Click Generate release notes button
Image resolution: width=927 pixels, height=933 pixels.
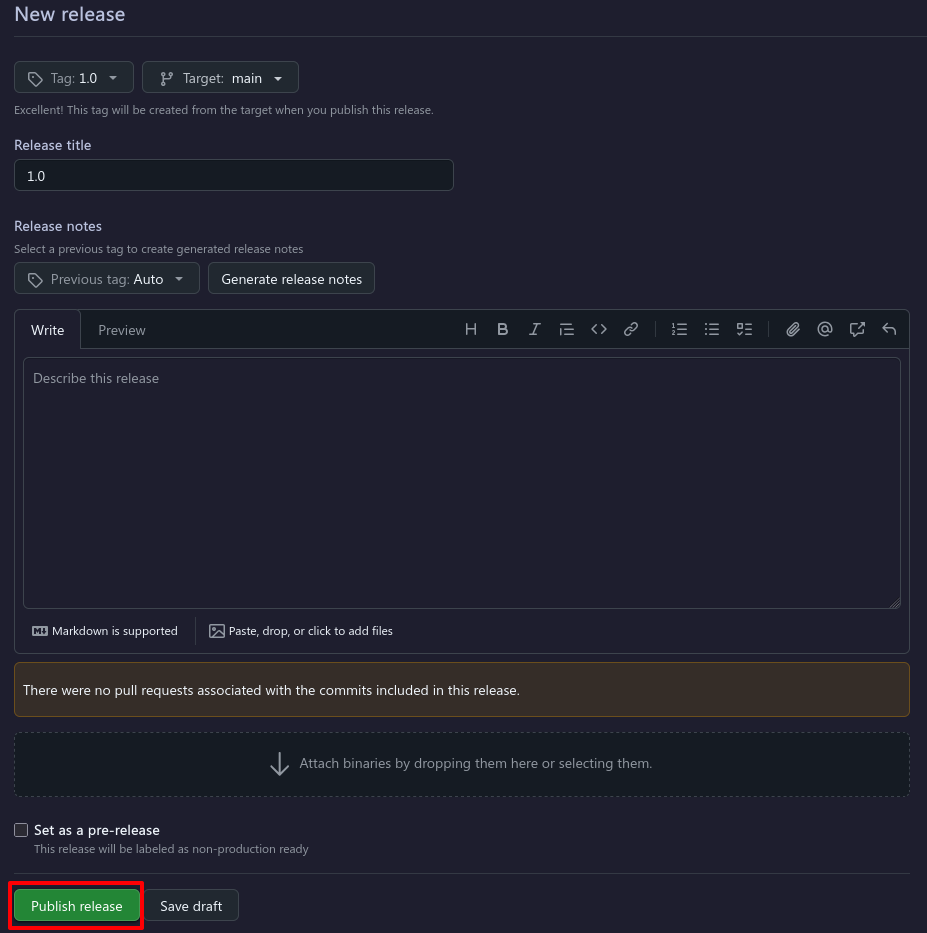point(292,279)
